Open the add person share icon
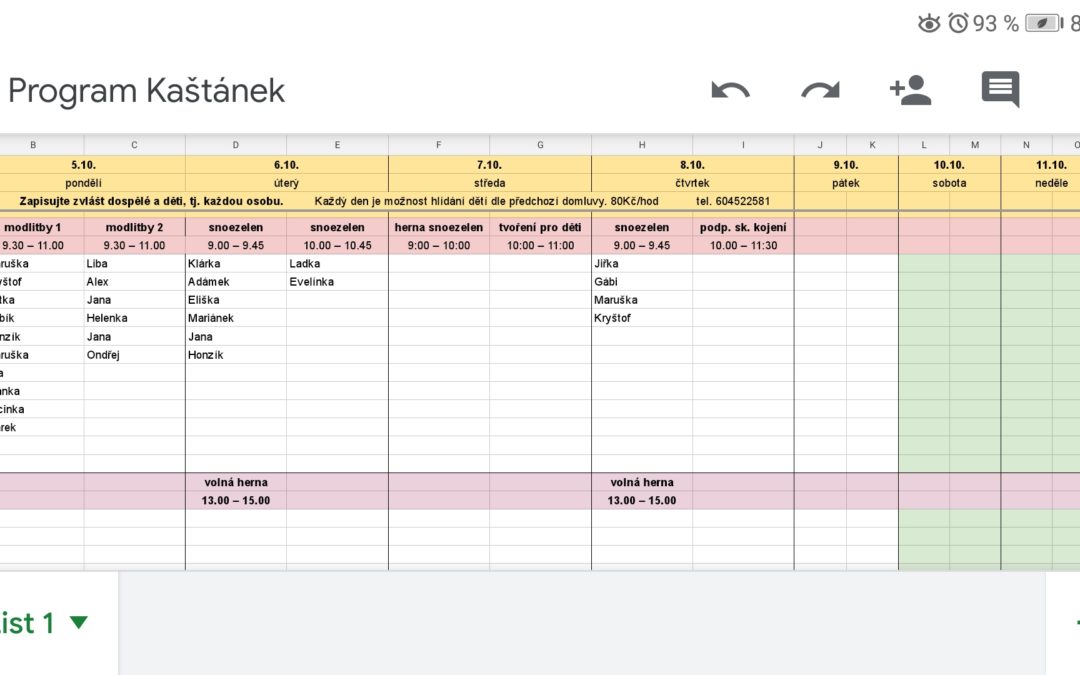Viewport: 1080px width, 675px height. point(911,90)
